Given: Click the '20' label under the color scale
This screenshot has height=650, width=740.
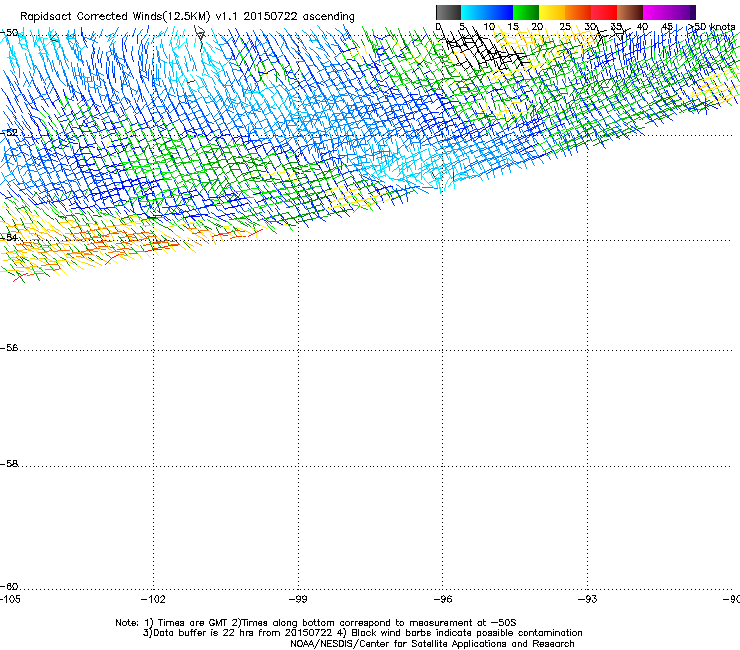Looking at the screenshot, I should coord(537,27).
